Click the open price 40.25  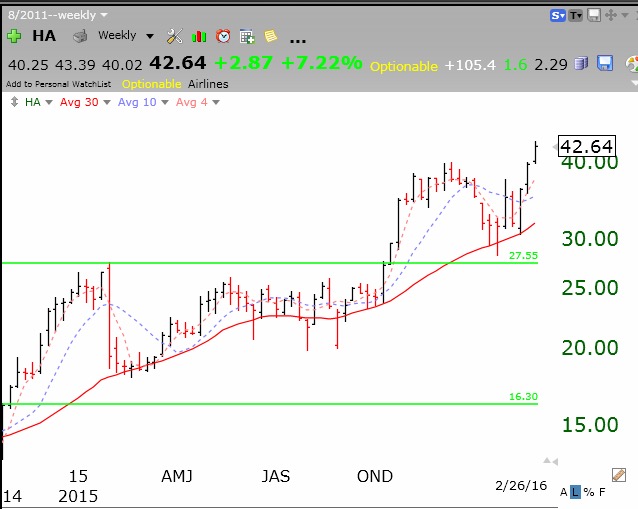click(x=28, y=65)
